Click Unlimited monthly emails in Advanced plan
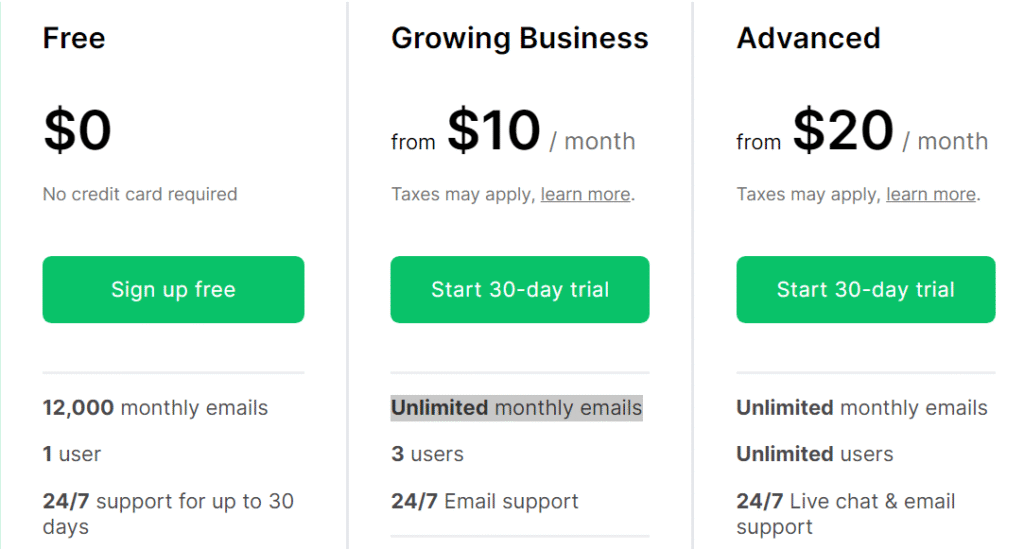 (862, 408)
